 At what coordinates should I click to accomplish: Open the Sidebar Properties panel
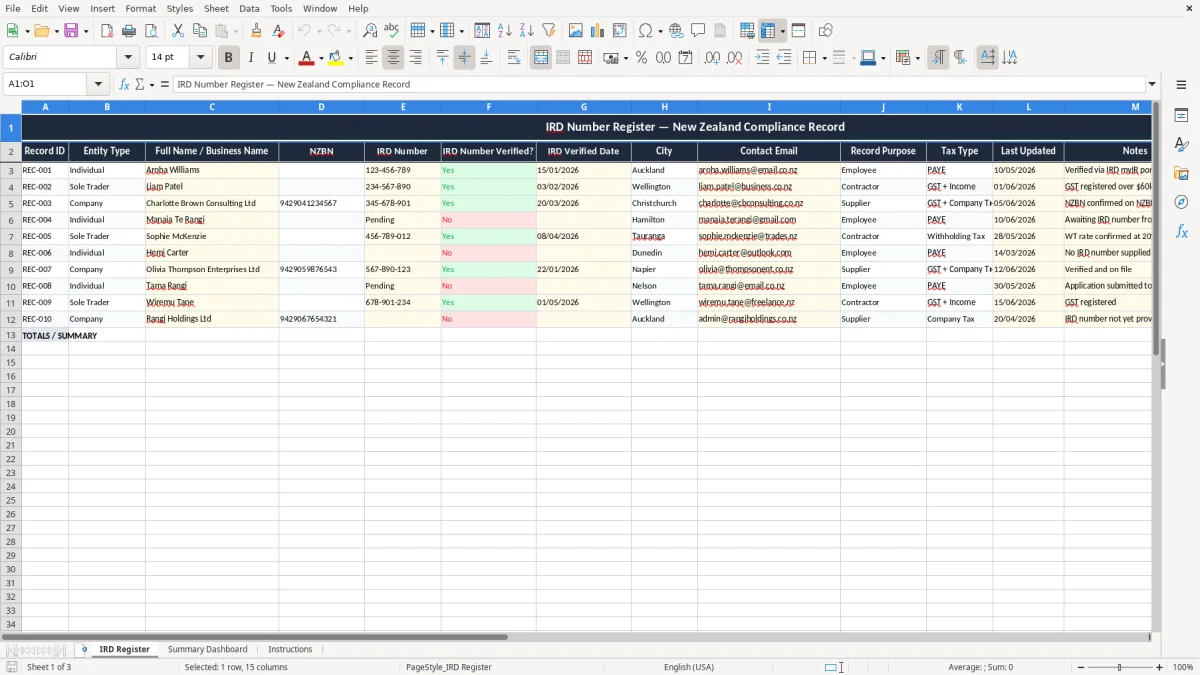pyautogui.click(x=1181, y=115)
